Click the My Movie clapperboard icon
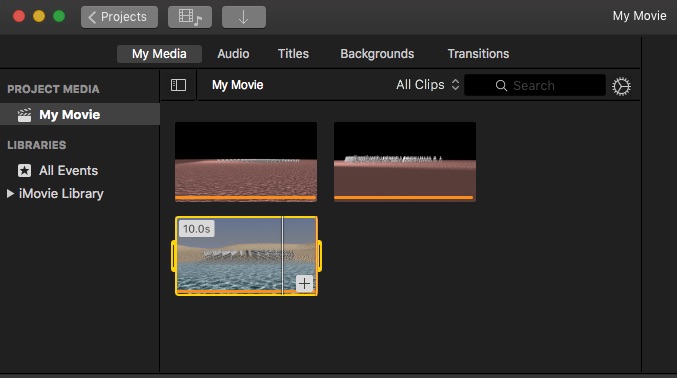 [x=24, y=115]
